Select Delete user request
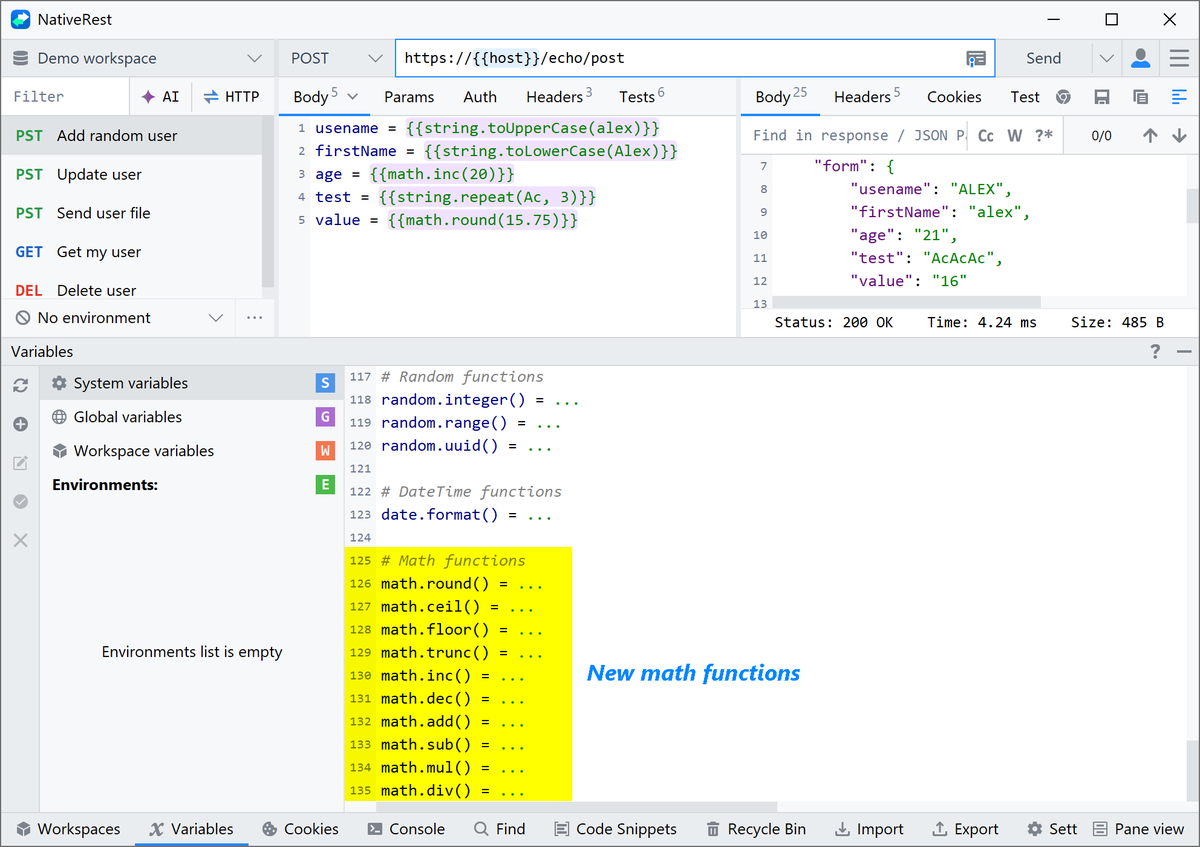 pos(132,289)
